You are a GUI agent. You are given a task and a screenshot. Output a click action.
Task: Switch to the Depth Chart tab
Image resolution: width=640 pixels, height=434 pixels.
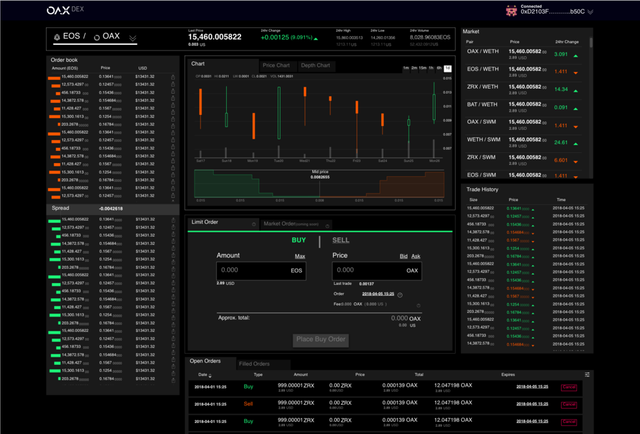tap(315, 65)
